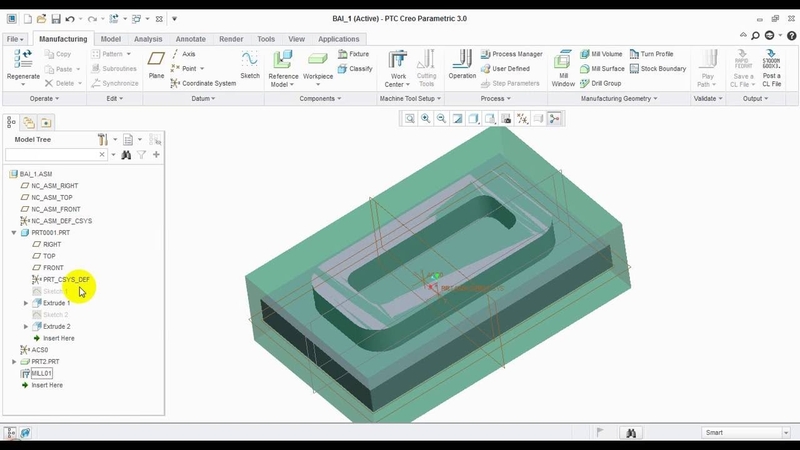Click Post a CL File icon

point(771,59)
